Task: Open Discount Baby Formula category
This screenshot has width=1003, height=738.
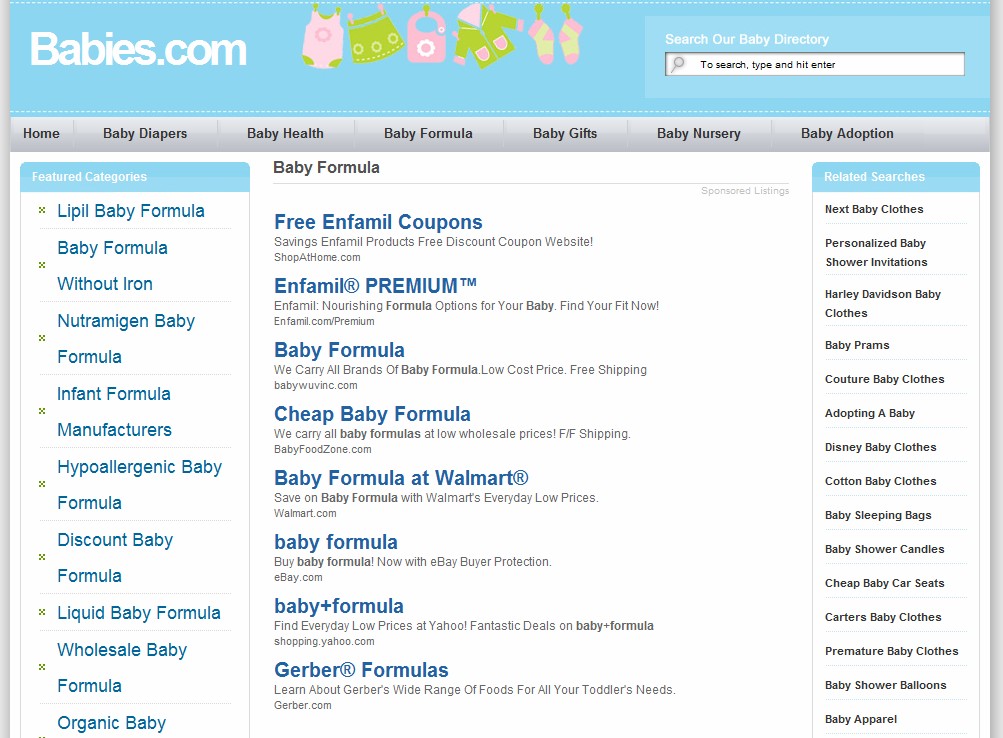Action: point(115,557)
